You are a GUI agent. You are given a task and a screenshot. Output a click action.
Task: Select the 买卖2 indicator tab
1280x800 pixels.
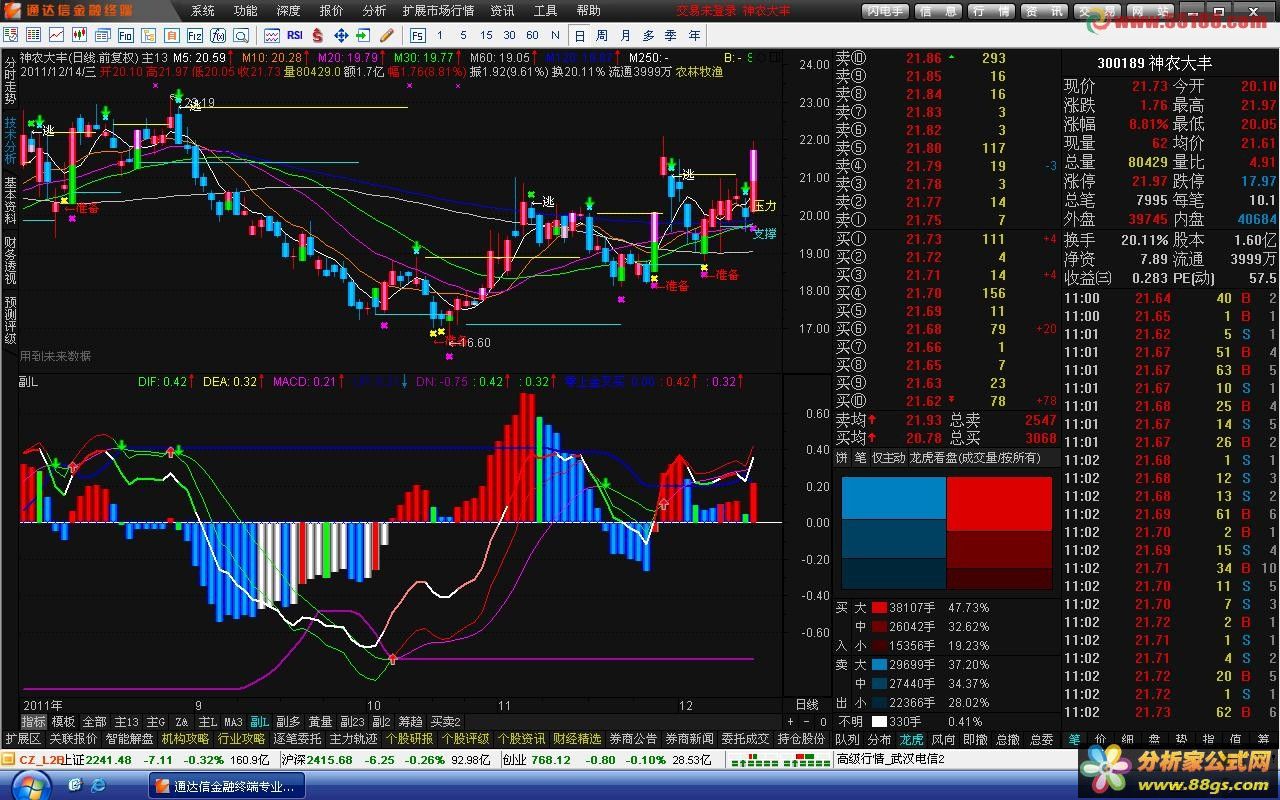[x=445, y=722]
